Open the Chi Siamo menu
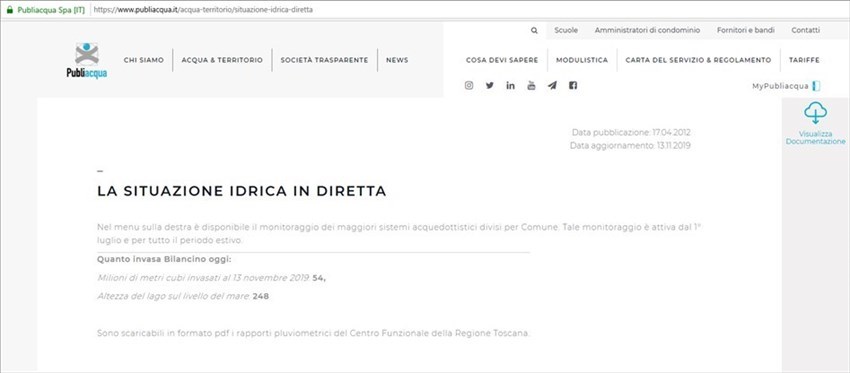 [144, 60]
